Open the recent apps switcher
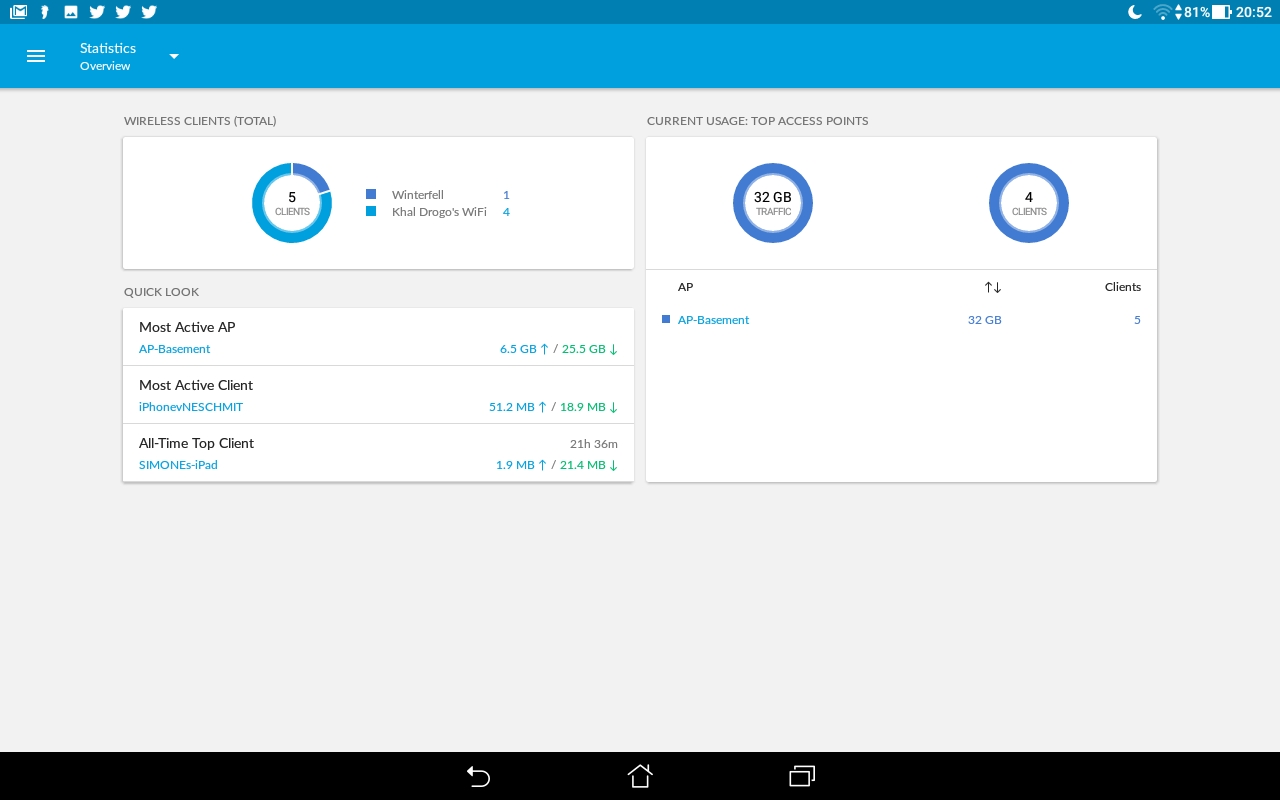Screen dimensions: 1280x800 coord(802,776)
